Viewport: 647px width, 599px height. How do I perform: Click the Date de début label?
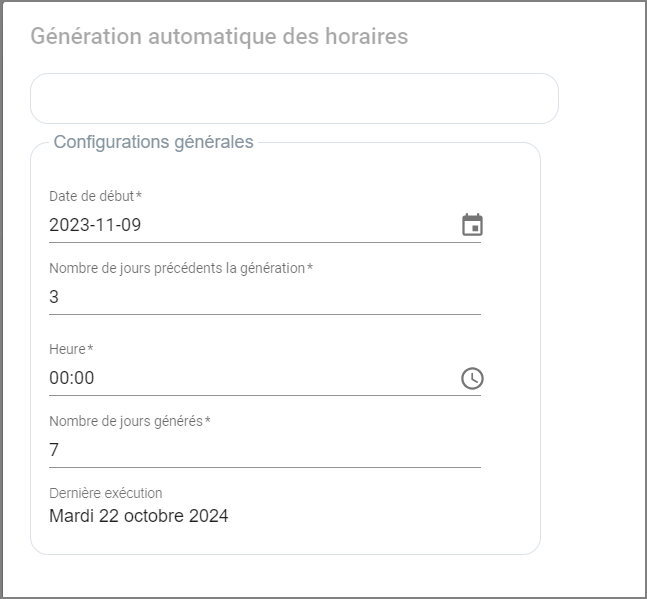point(91,196)
